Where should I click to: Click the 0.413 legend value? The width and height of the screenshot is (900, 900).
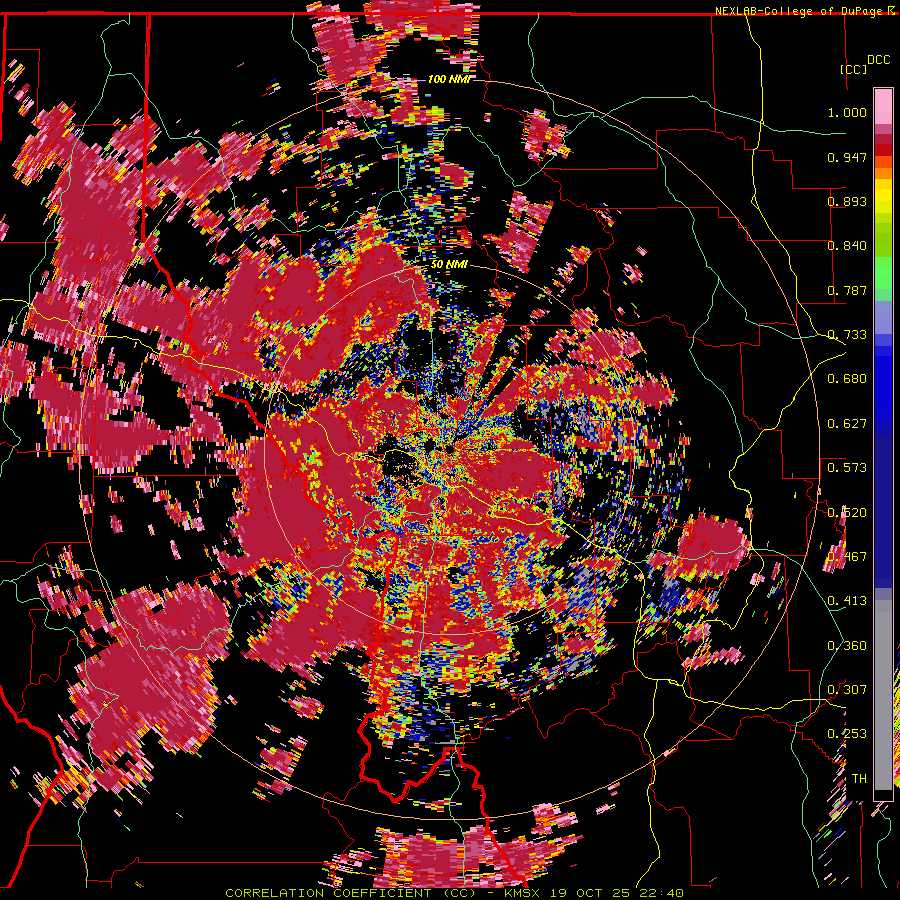pyautogui.click(x=847, y=601)
